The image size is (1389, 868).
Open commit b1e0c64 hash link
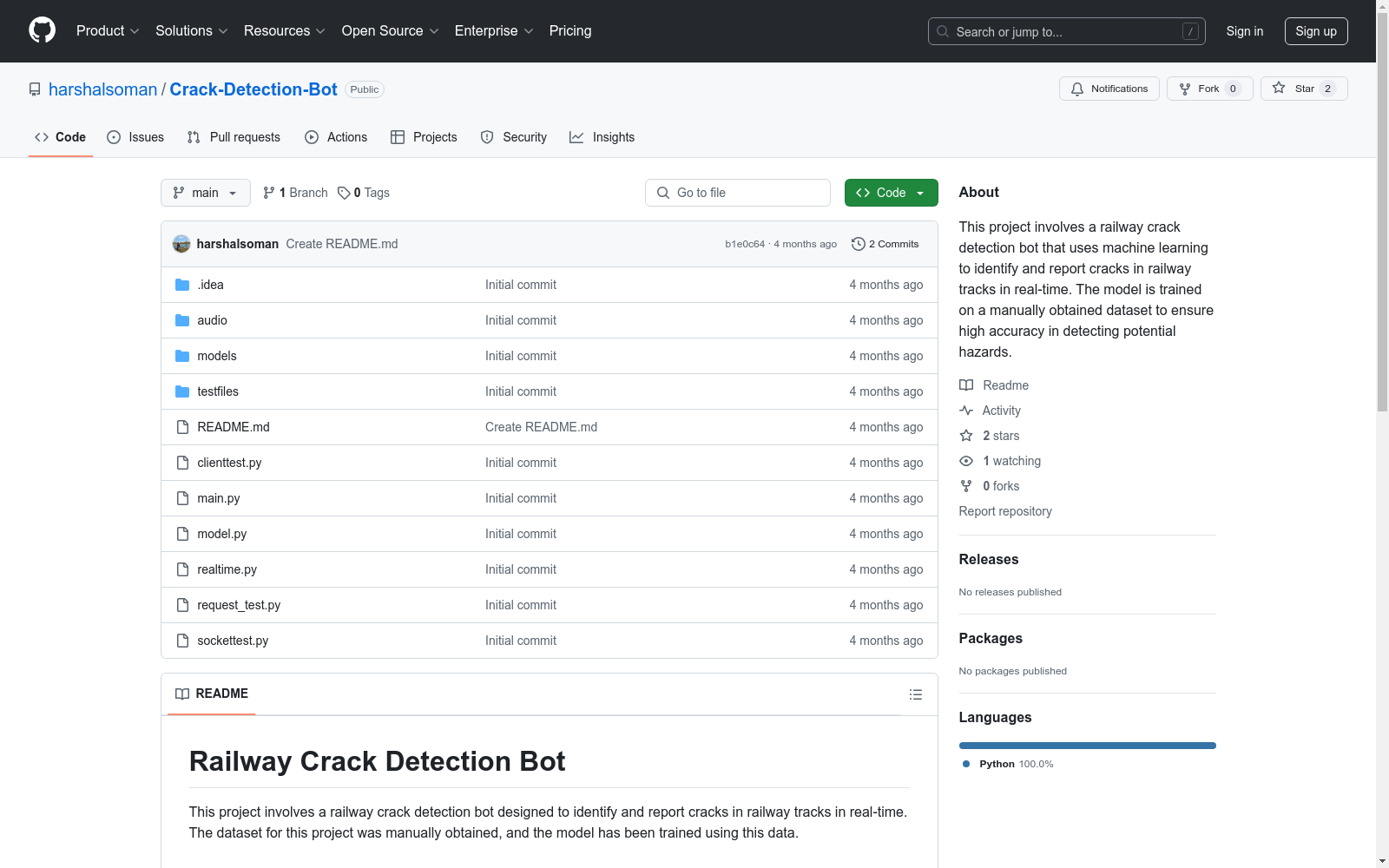(745, 244)
